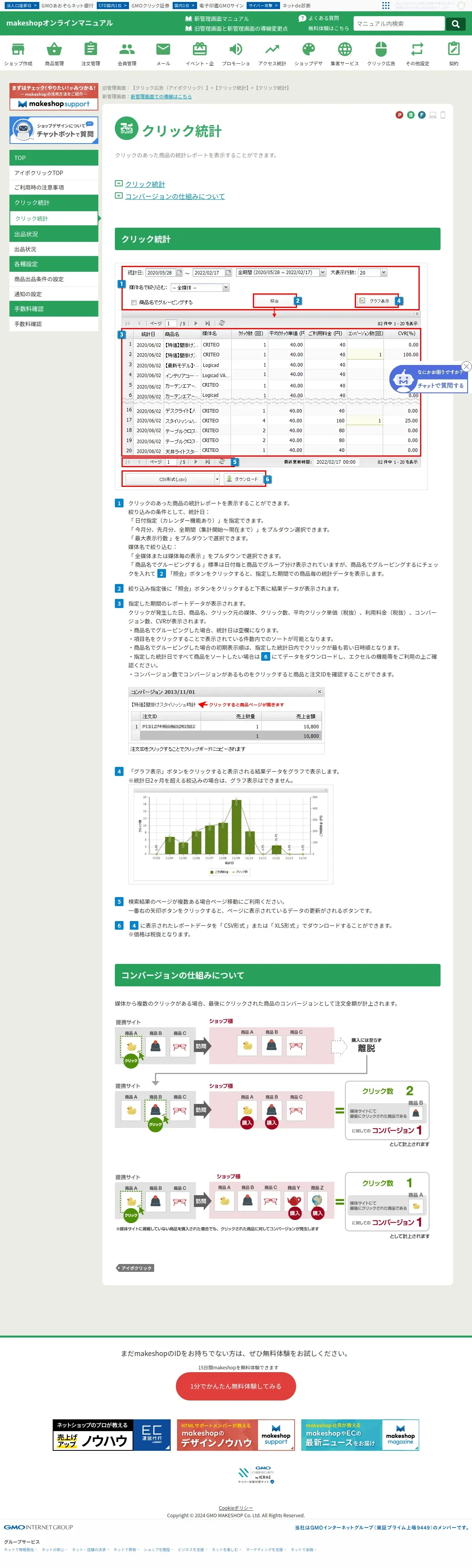Screen dimensions: 472x1568
Task: Open the 会員管理 people icon menu
Action: click(x=127, y=53)
